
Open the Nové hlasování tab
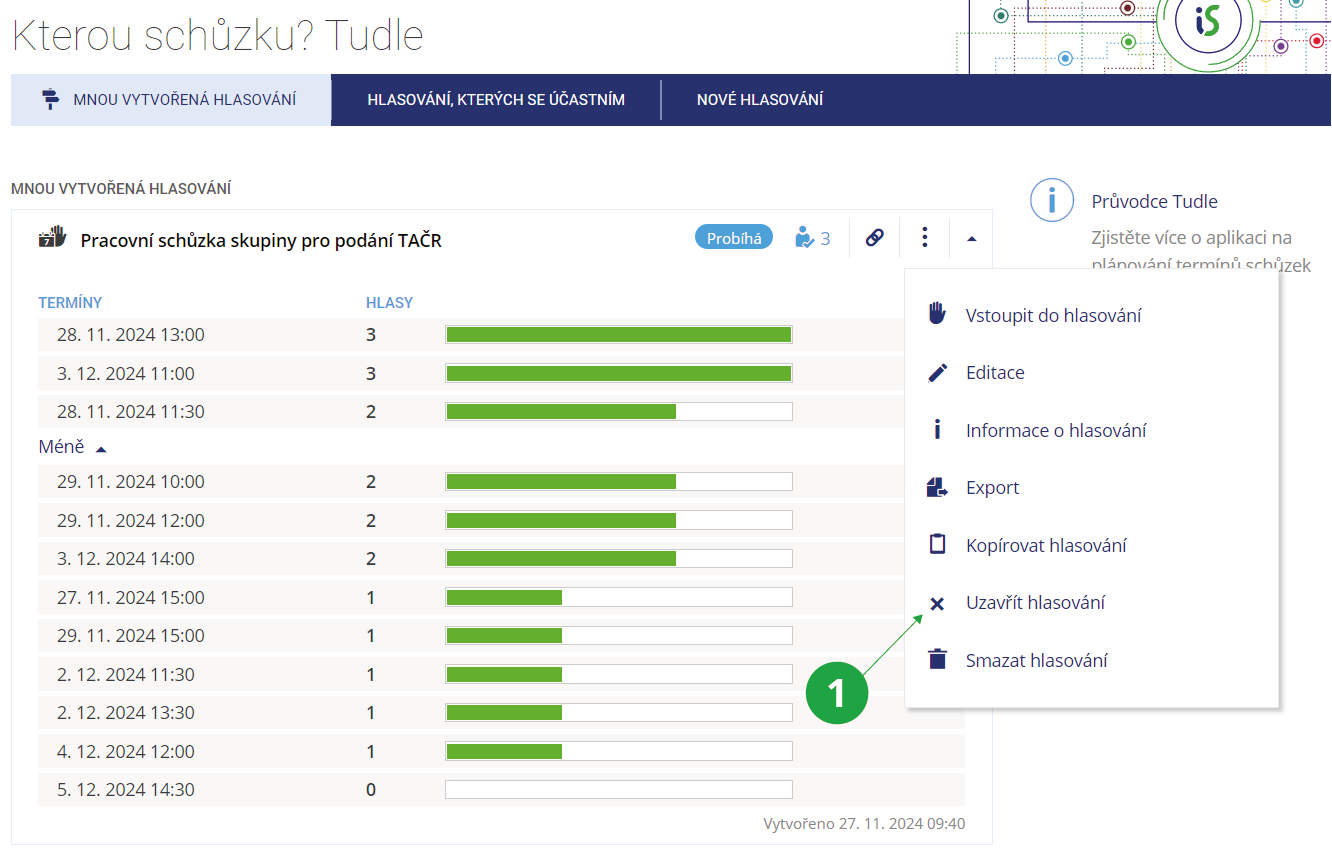(x=759, y=100)
